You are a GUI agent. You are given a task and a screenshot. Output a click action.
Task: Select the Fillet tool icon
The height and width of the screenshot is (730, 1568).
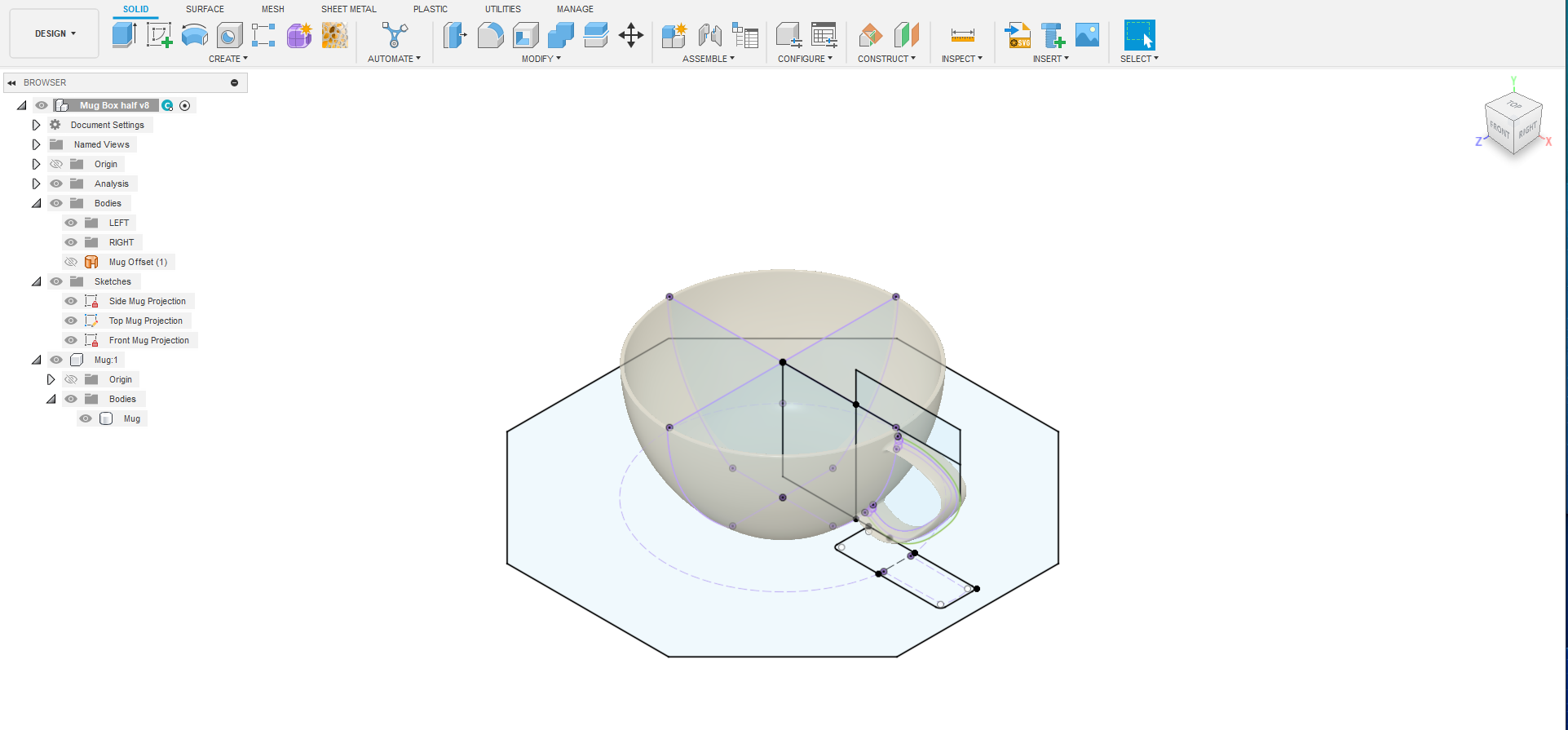click(x=490, y=35)
